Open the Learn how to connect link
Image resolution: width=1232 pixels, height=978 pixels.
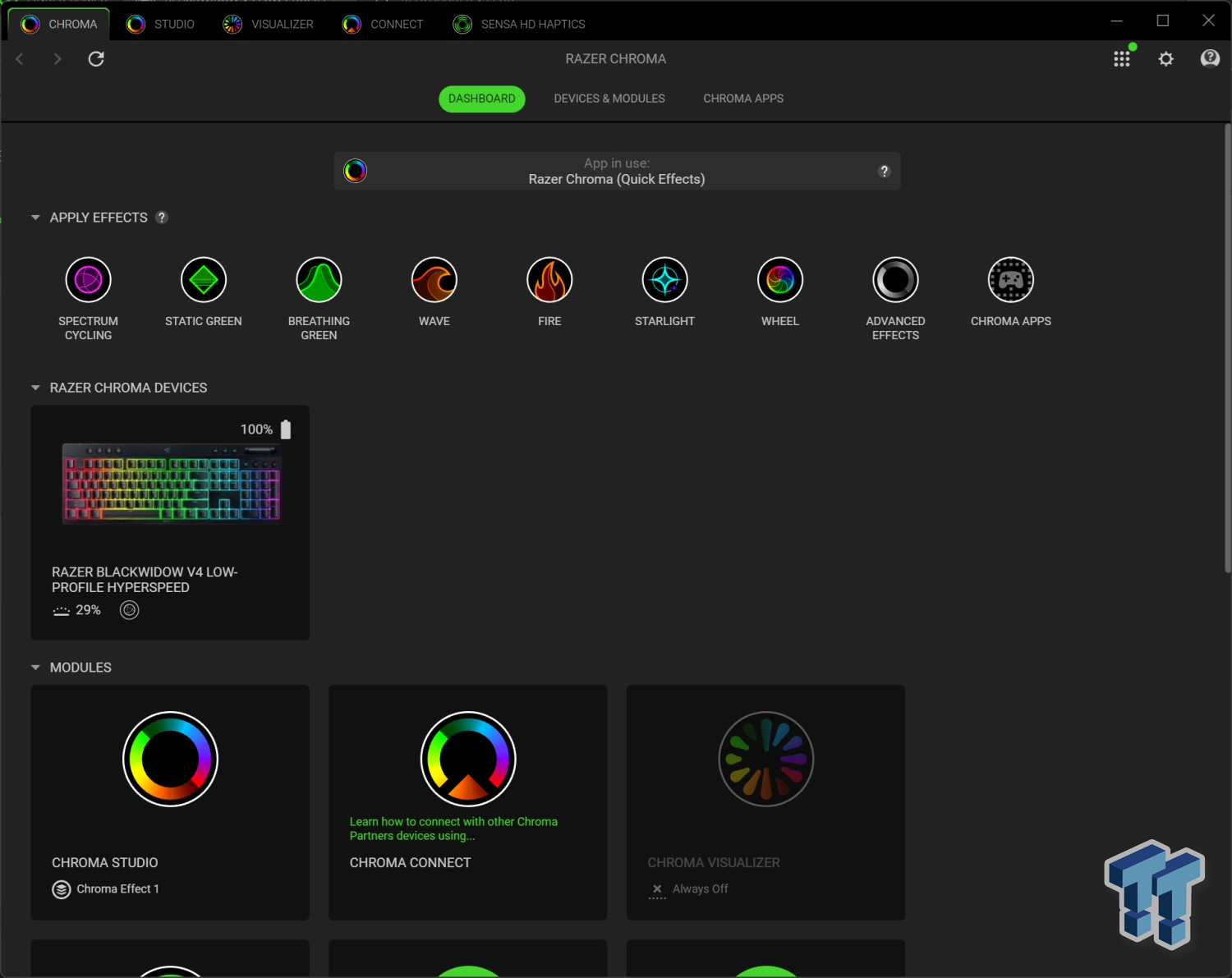453,829
